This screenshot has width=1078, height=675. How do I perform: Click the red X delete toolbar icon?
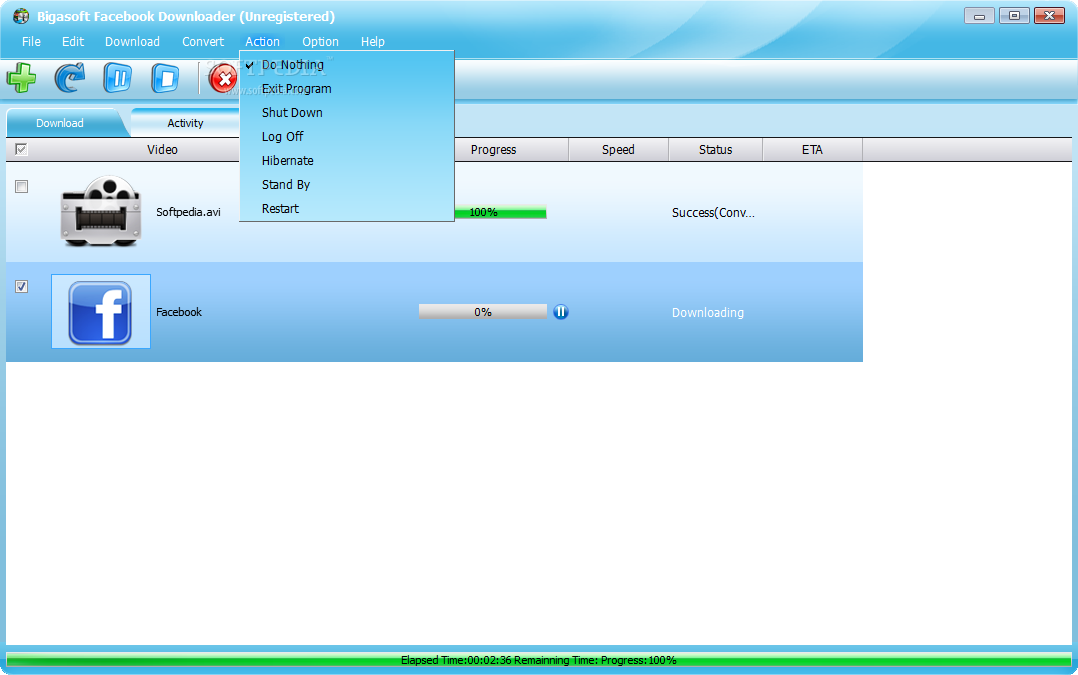click(x=223, y=78)
